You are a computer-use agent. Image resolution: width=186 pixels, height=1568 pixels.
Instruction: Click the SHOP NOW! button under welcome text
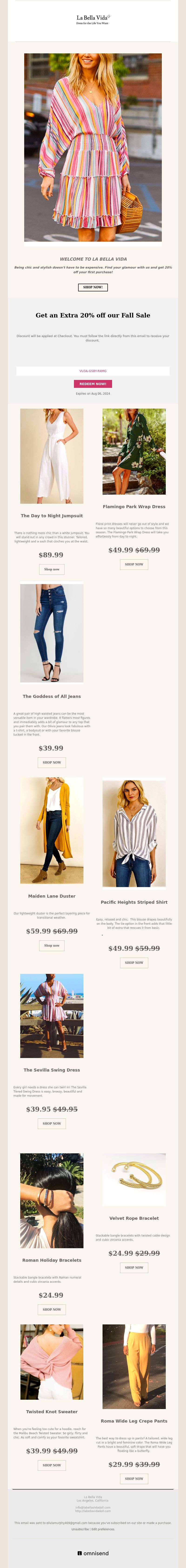click(x=93, y=287)
